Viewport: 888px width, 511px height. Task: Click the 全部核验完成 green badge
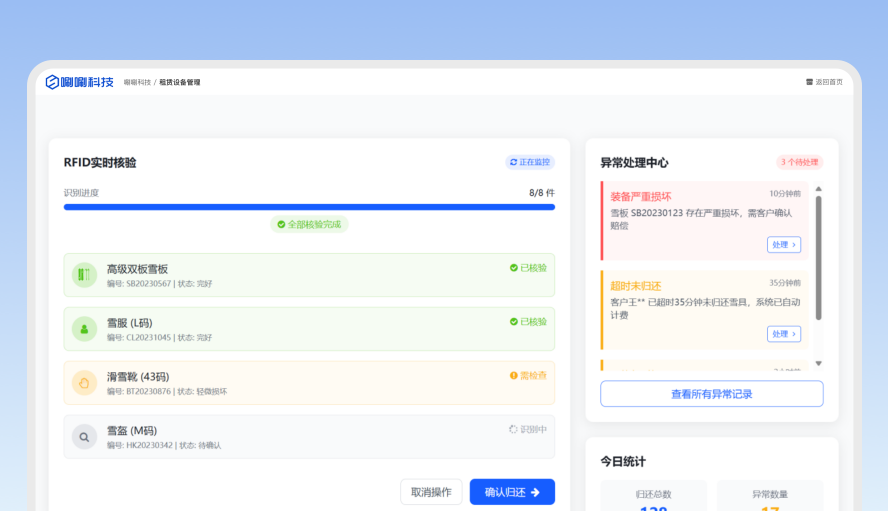[x=309, y=225]
